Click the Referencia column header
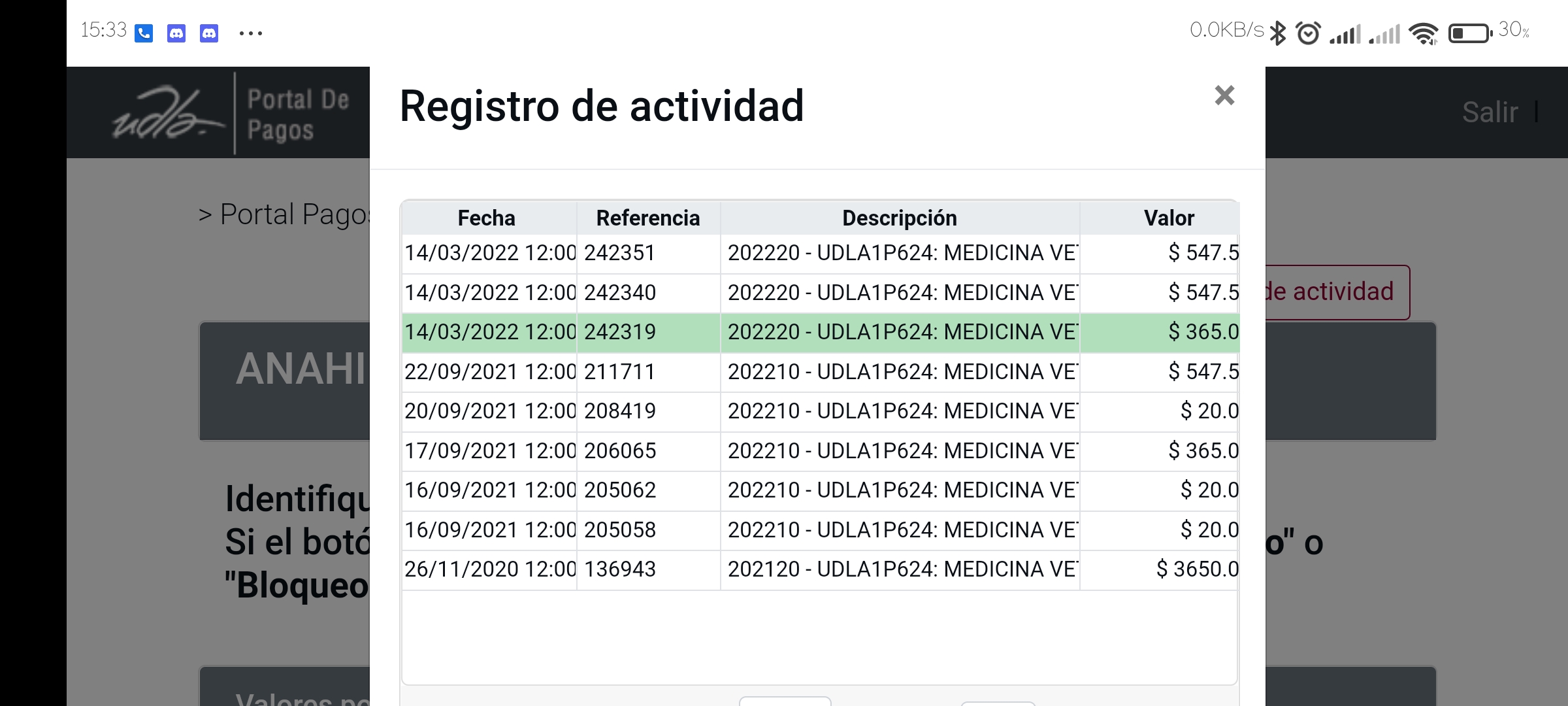Screen dimensions: 1568x706 click(x=648, y=218)
